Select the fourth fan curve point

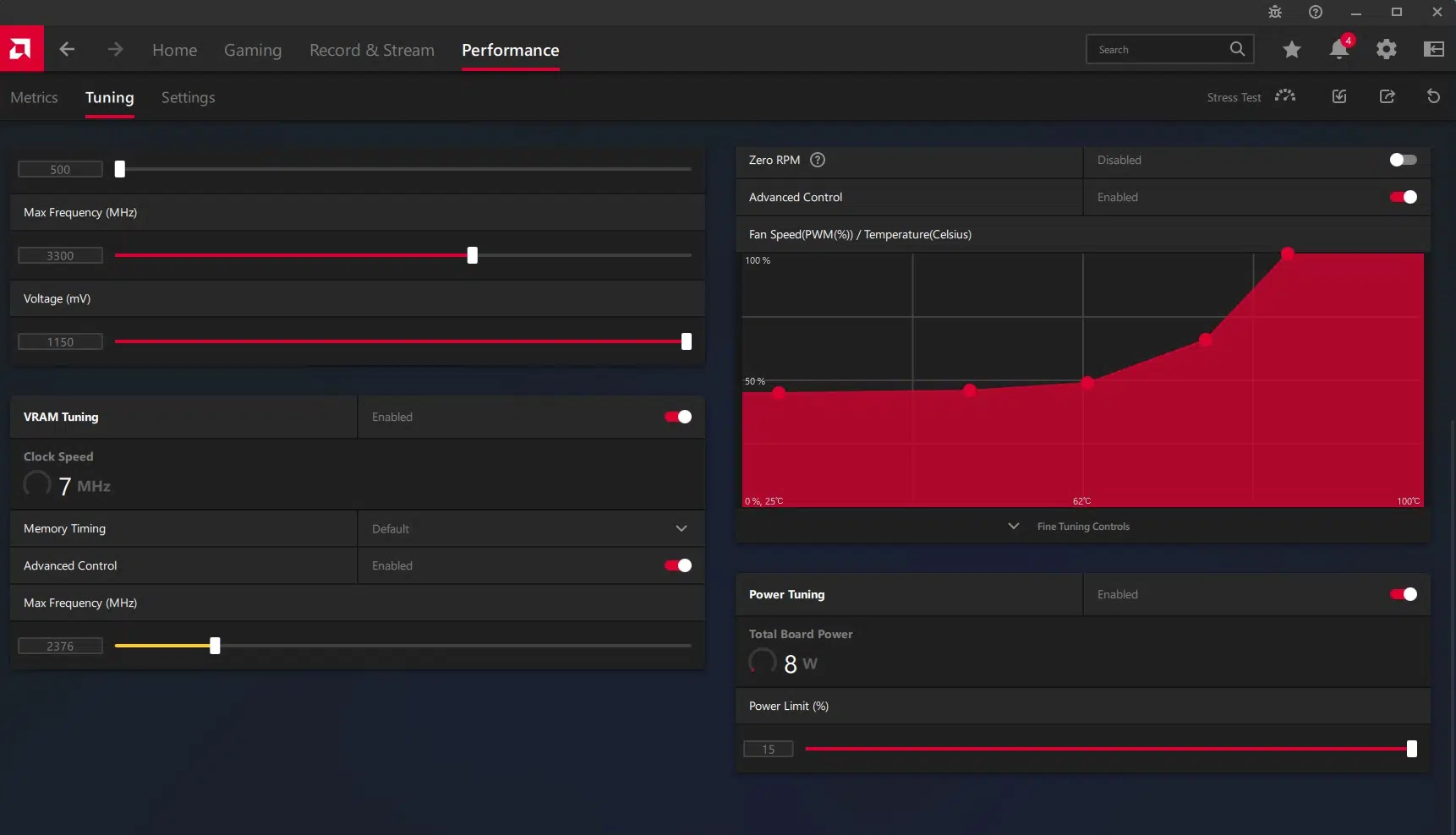coord(1206,340)
